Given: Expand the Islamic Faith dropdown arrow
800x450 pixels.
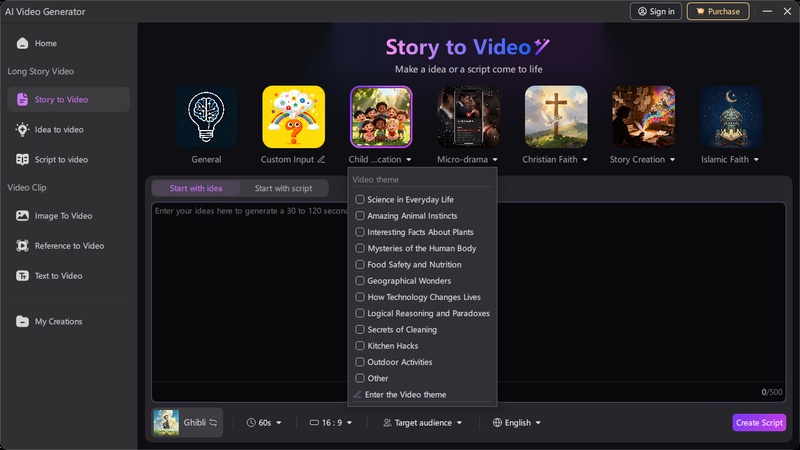Looking at the screenshot, I should (x=756, y=160).
